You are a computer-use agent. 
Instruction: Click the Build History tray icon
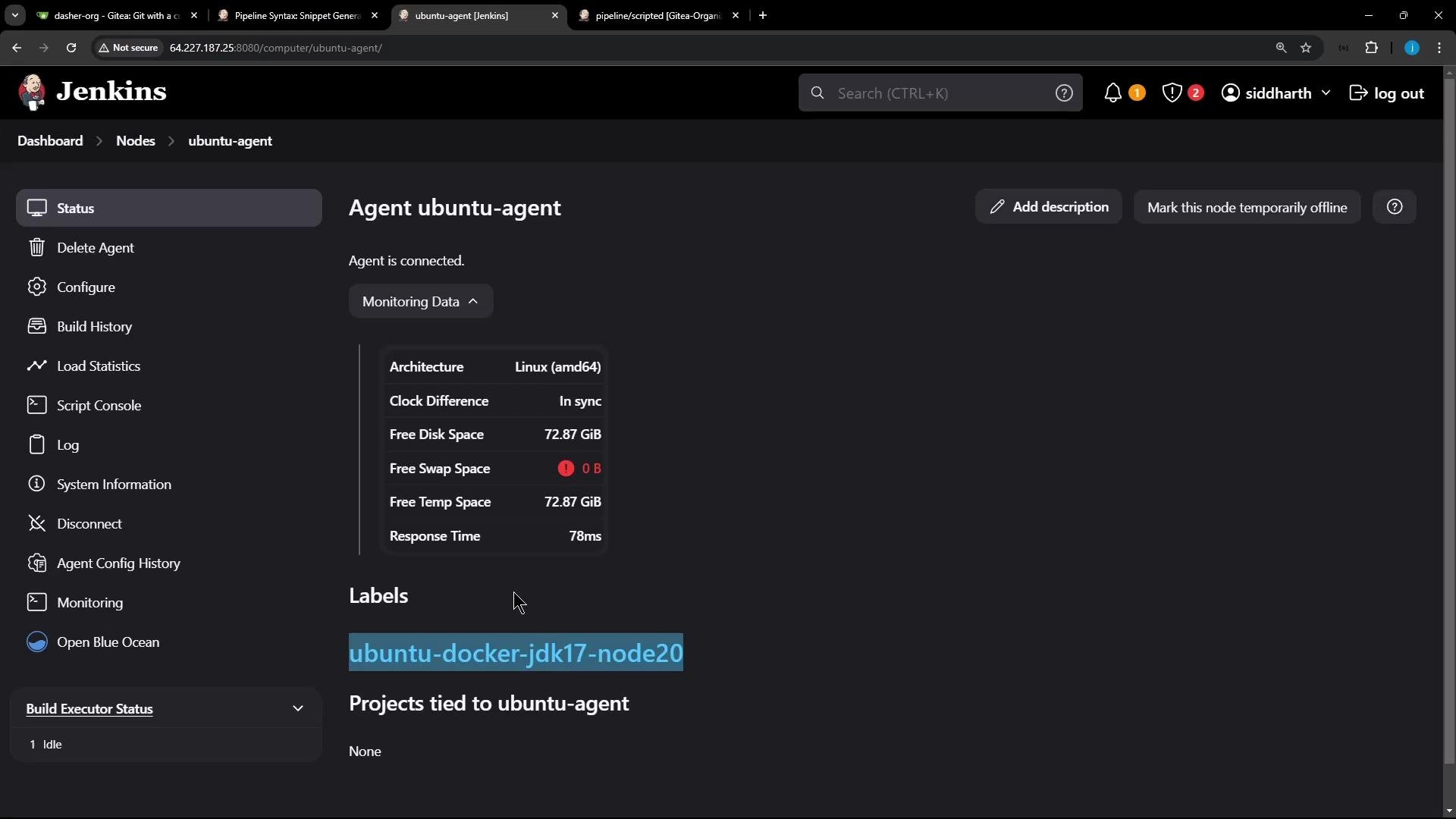[x=36, y=326]
